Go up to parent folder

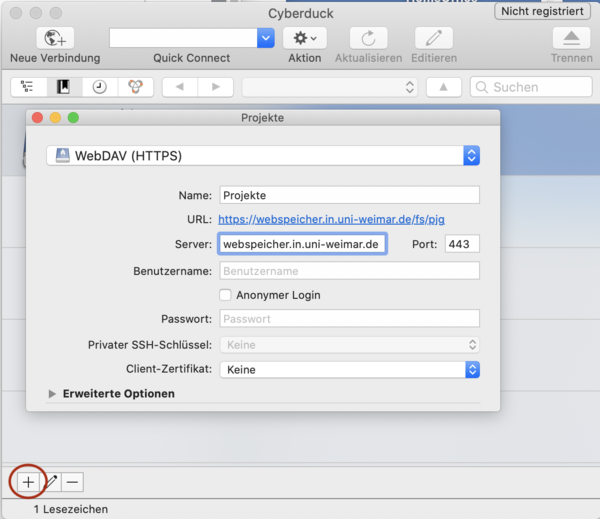click(x=443, y=87)
